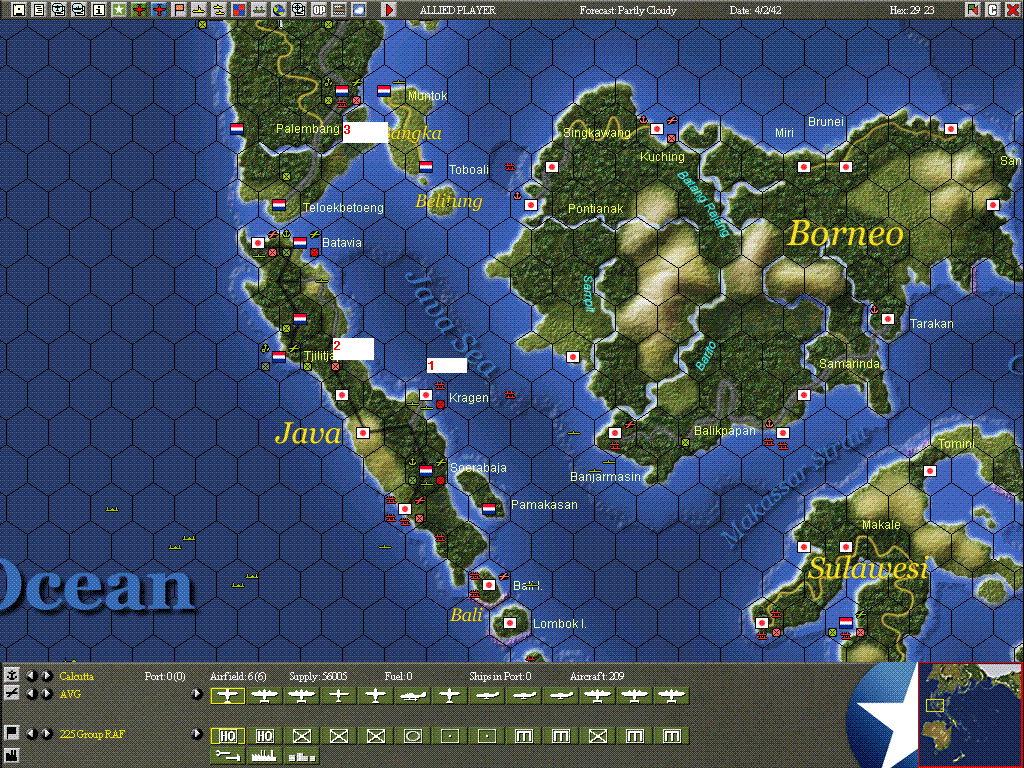The height and width of the screenshot is (768, 1024).
Task: Open the document list icon in top toolbar
Action: [x=39, y=10]
